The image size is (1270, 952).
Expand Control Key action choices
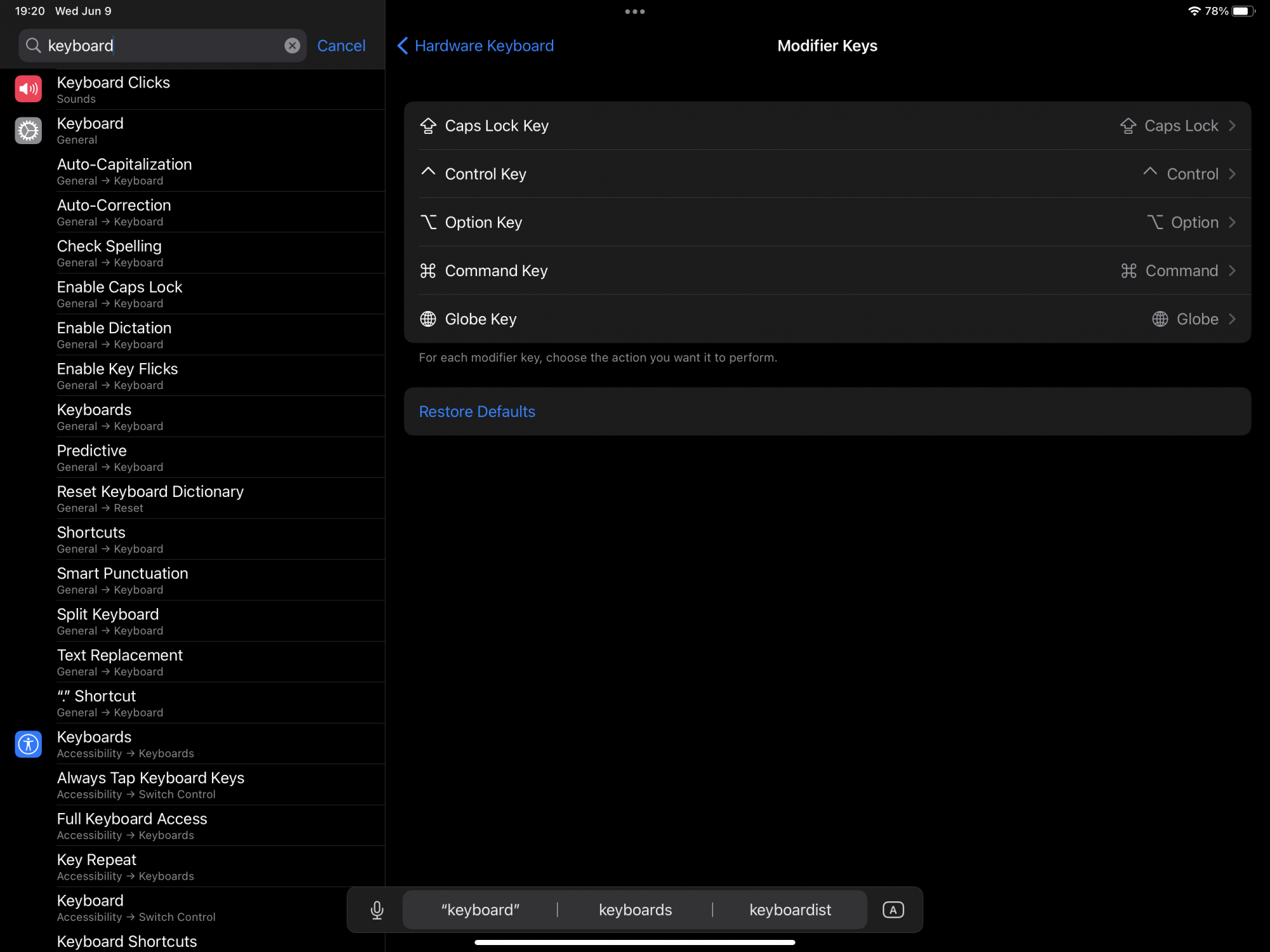pos(827,174)
